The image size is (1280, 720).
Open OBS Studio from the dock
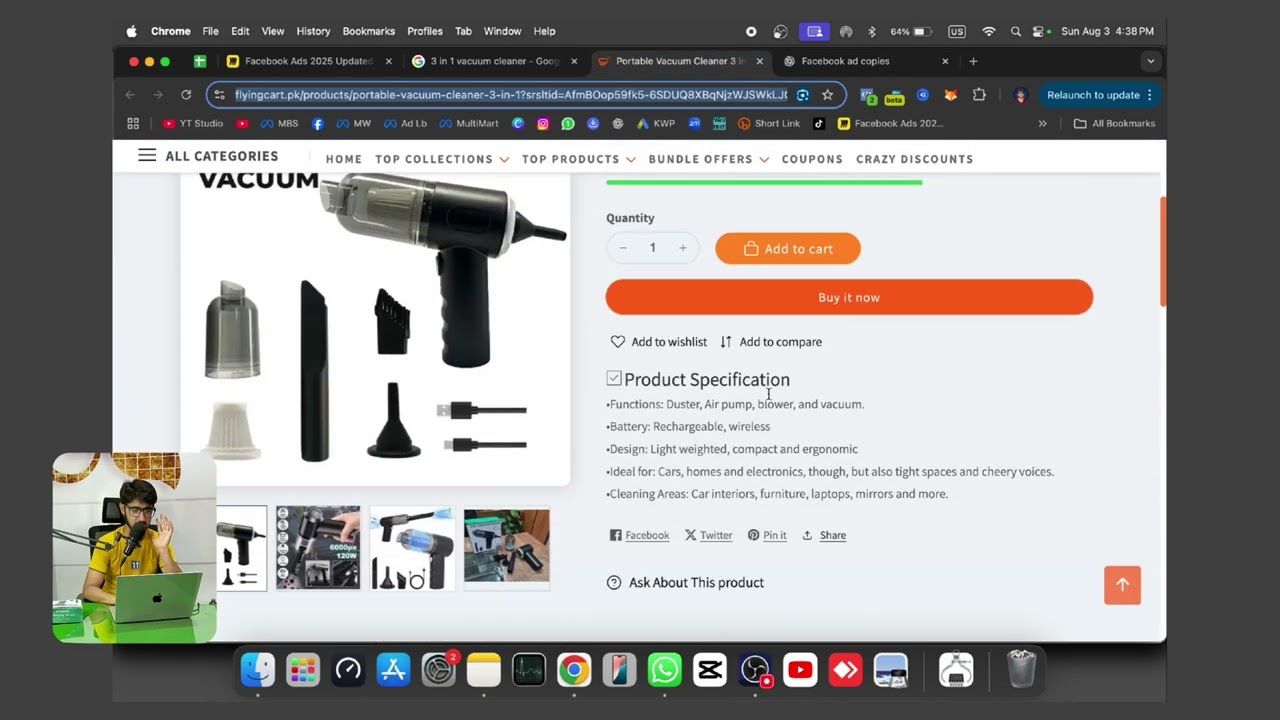pyautogui.click(x=755, y=670)
